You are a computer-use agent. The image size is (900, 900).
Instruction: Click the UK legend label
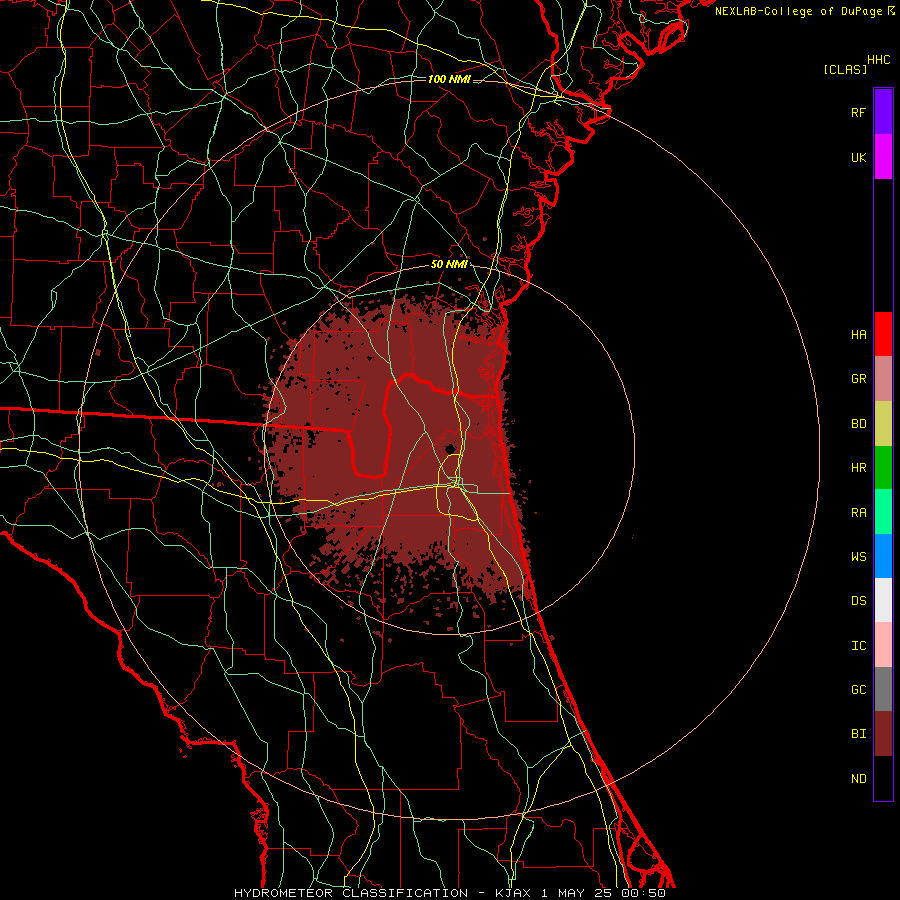[x=858, y=158]
